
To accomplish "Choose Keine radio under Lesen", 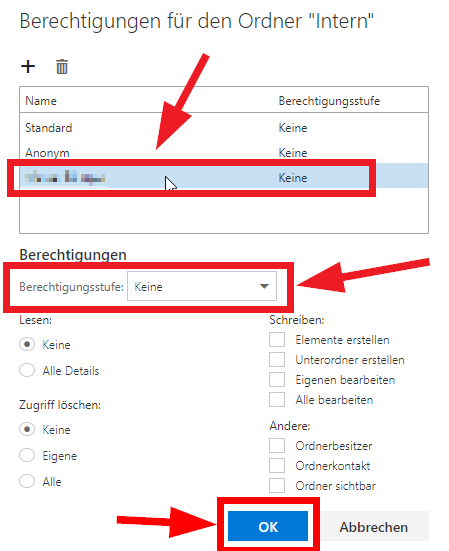I will 27,344.
